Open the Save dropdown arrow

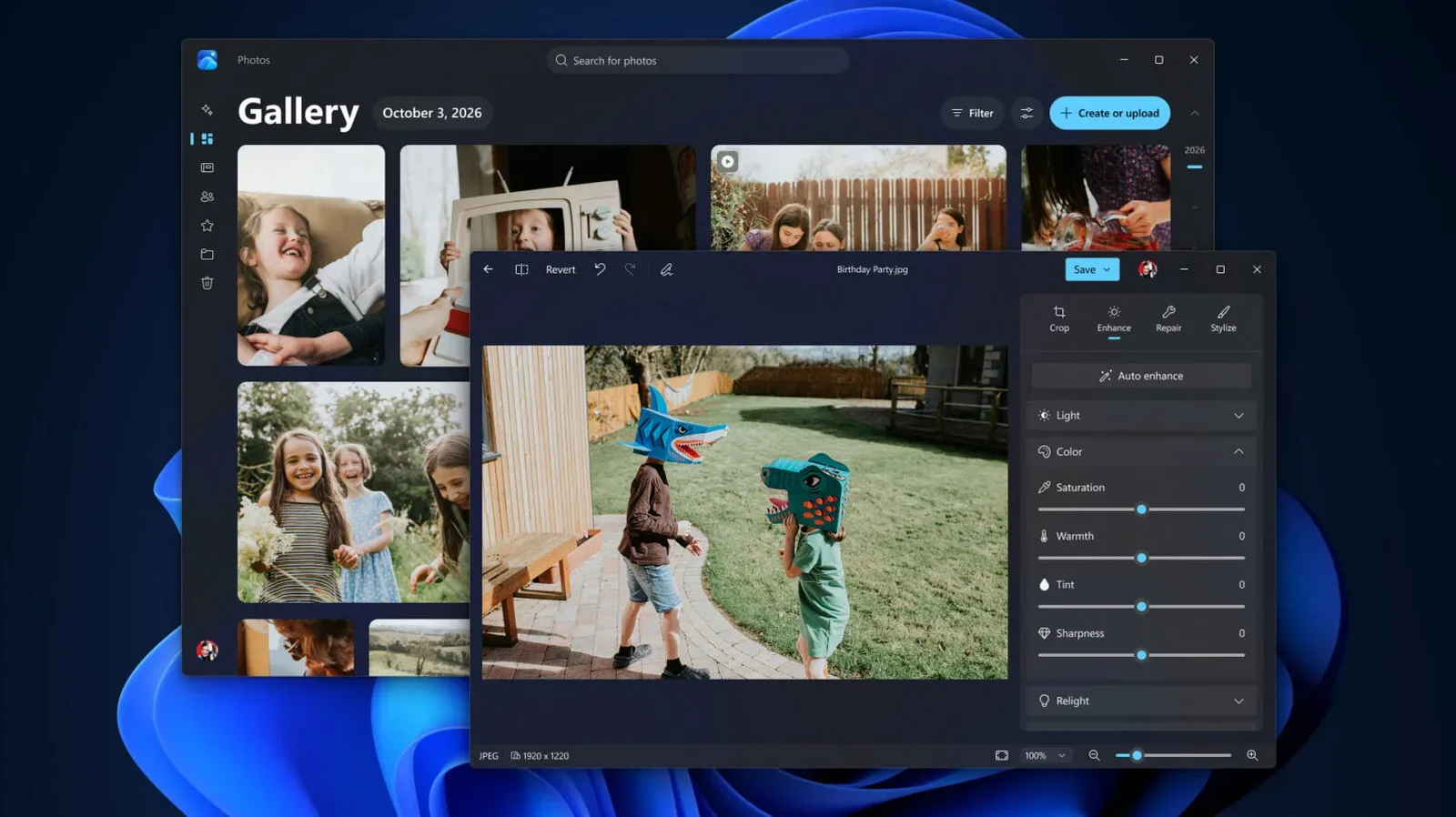(1107, 270)
